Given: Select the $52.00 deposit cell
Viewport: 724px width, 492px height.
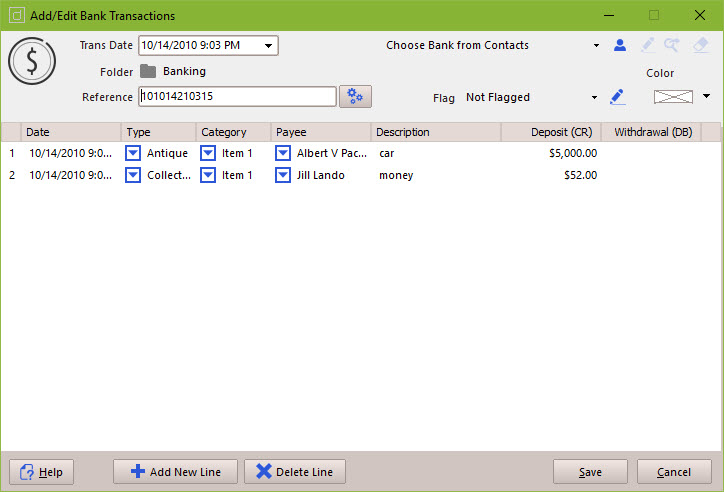Looking at the screenshot, I should pyautogui.click(x=551, y=175).
